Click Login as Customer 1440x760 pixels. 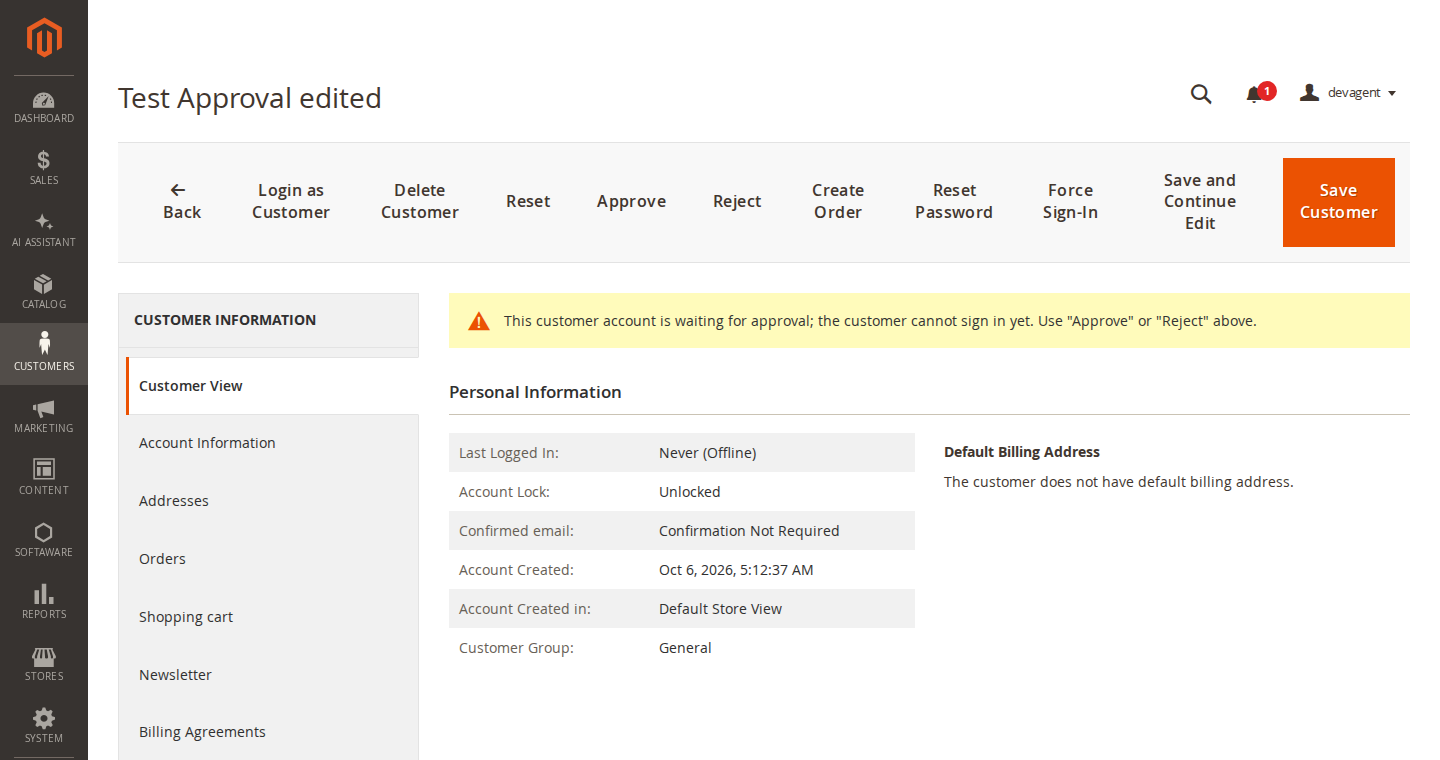[x=291, y=202]
